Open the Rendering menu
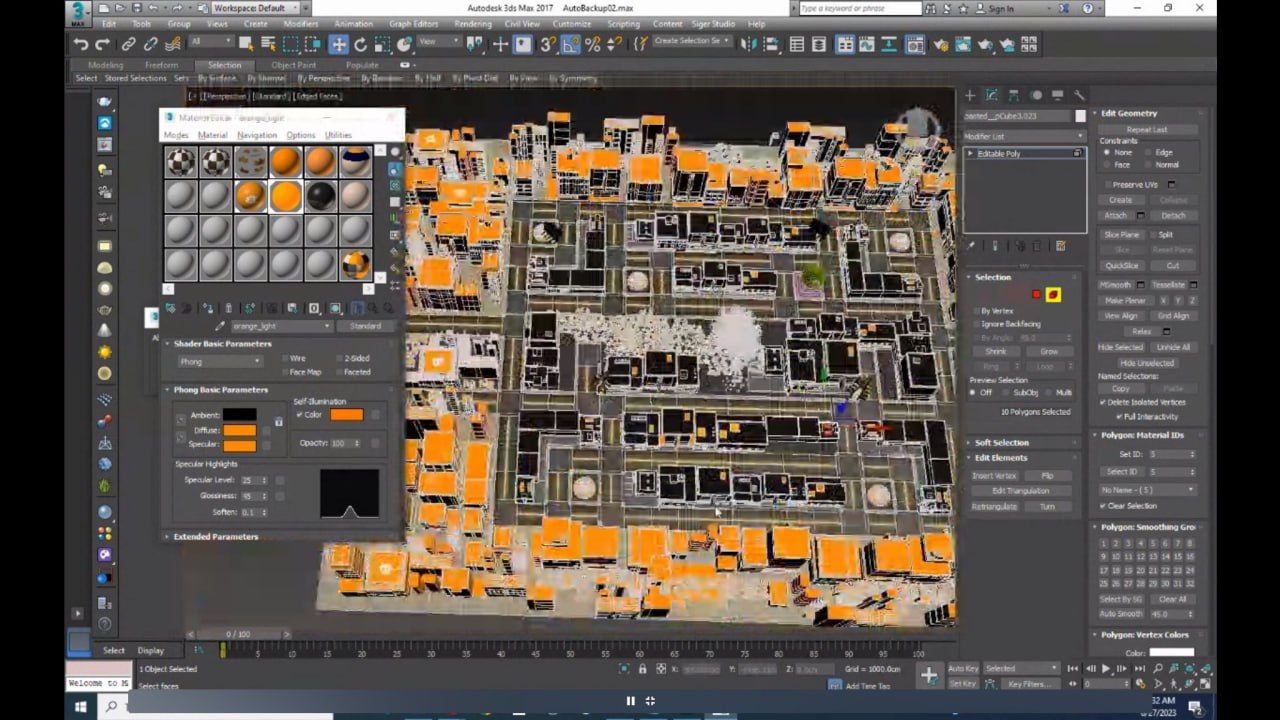Screen dimensions: 1280x720 [x=473, y=23]
